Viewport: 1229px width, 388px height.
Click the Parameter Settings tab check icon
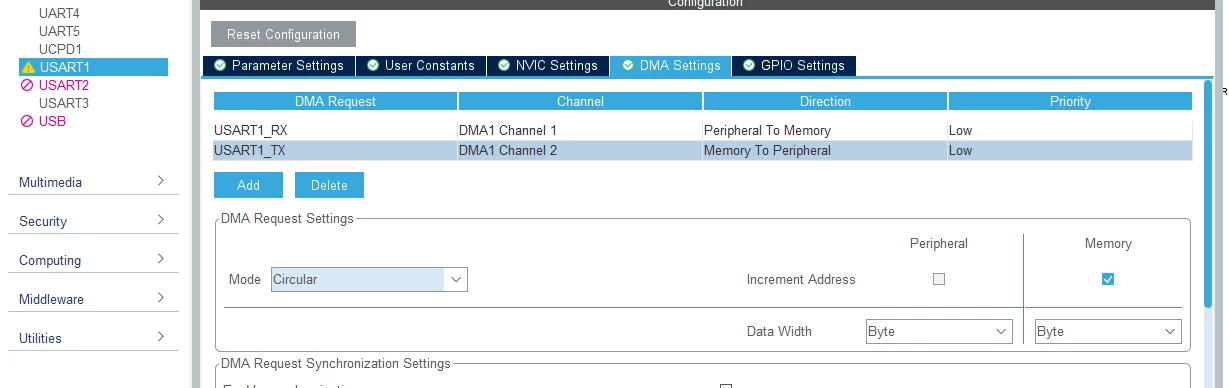[220, 65]
